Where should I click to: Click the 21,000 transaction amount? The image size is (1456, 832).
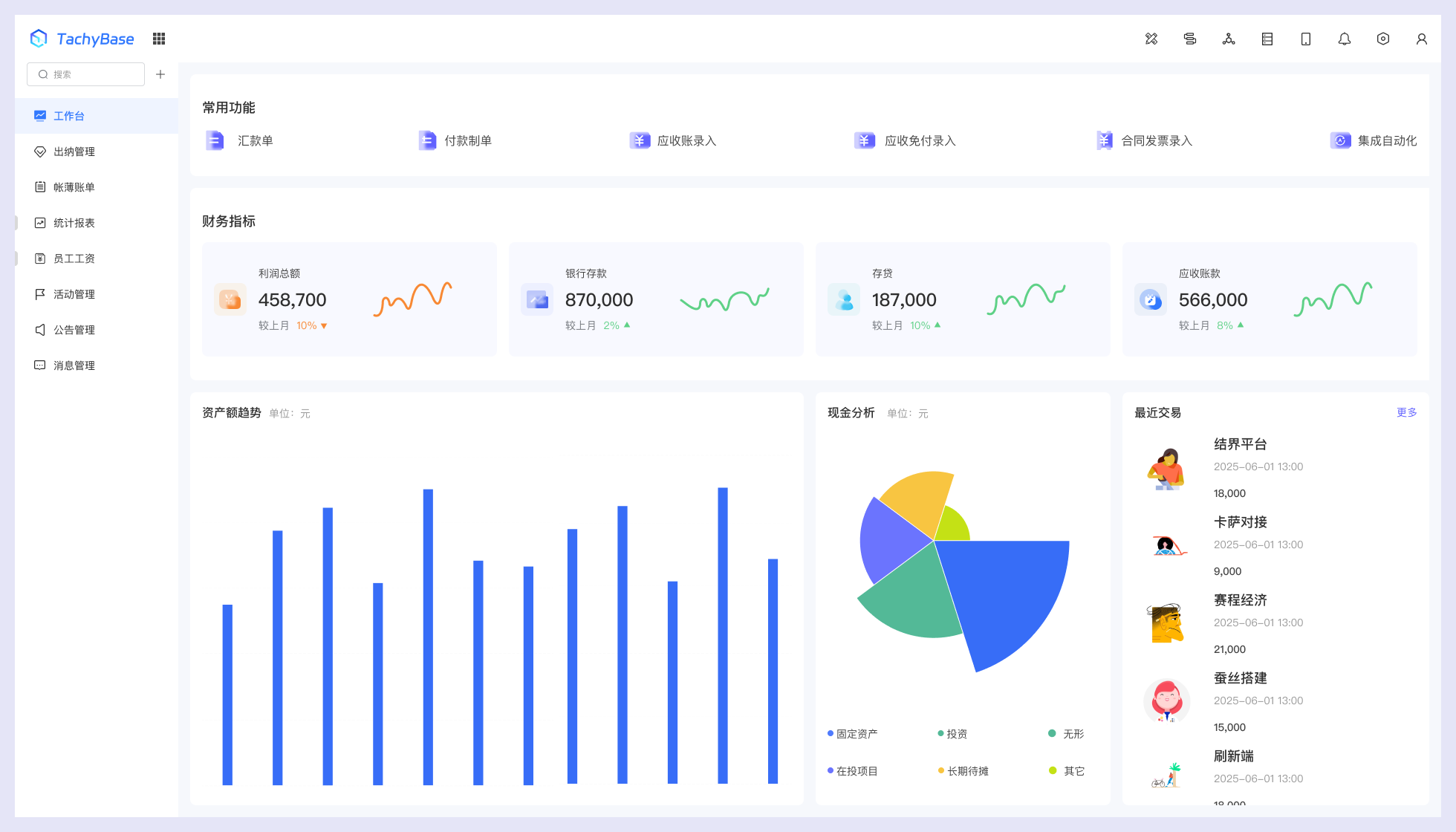[1229, 649]
